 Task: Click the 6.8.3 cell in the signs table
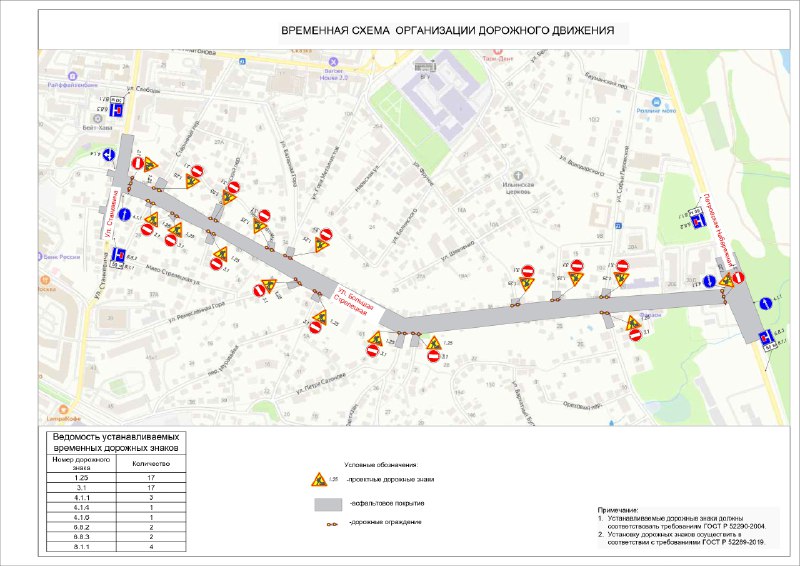[x=82, y=537]
